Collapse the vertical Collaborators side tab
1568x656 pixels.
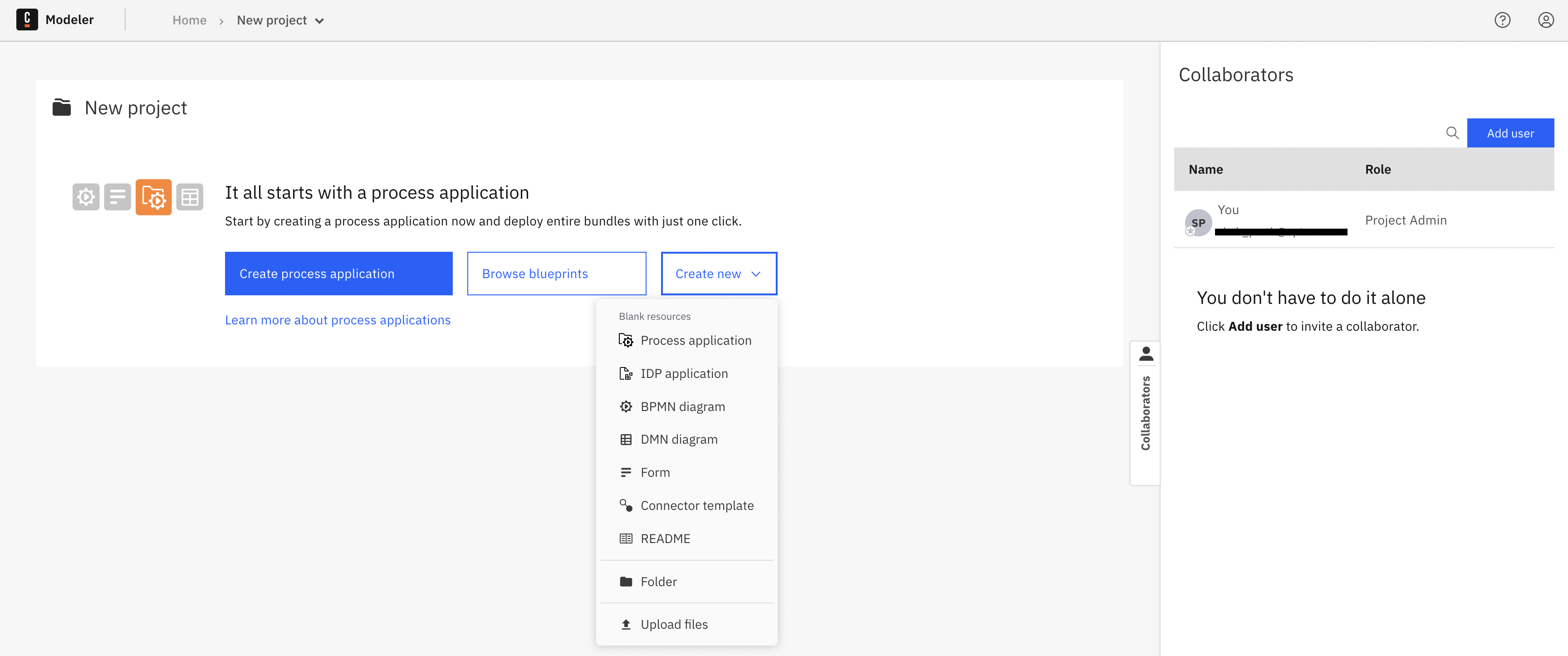point(1145,412)
